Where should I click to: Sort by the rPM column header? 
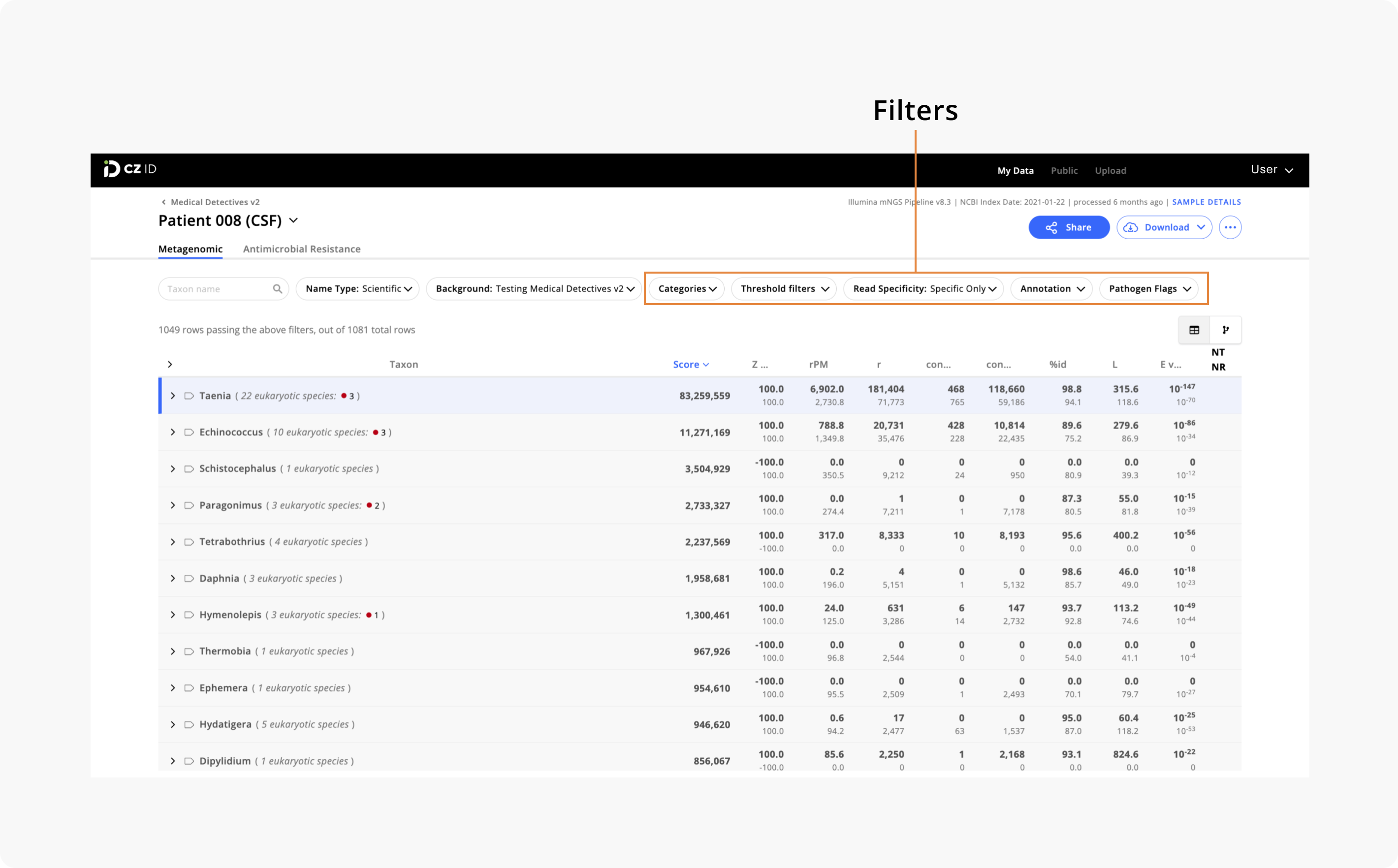point(818,365)
